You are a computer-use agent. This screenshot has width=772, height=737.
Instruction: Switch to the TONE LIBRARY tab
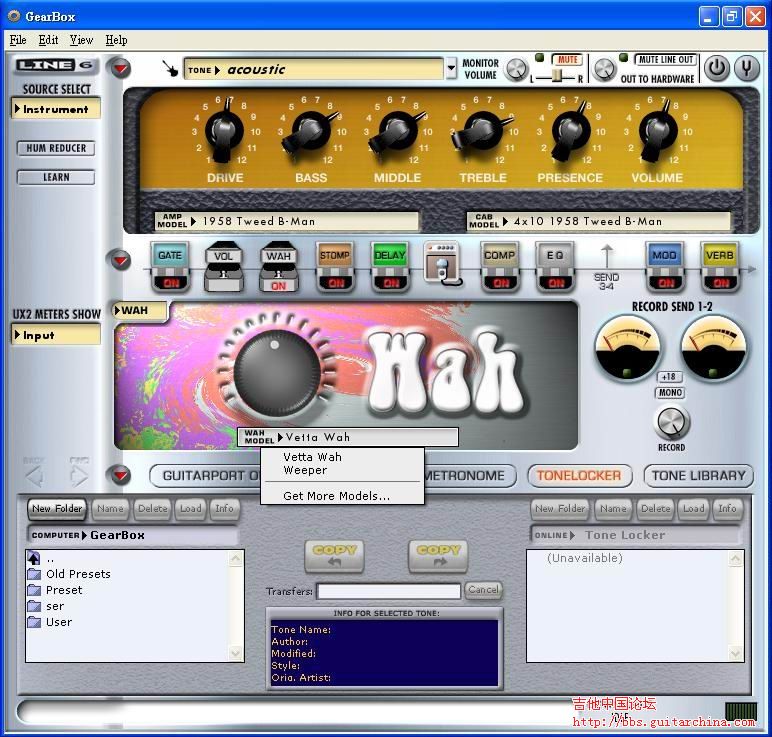699,476
